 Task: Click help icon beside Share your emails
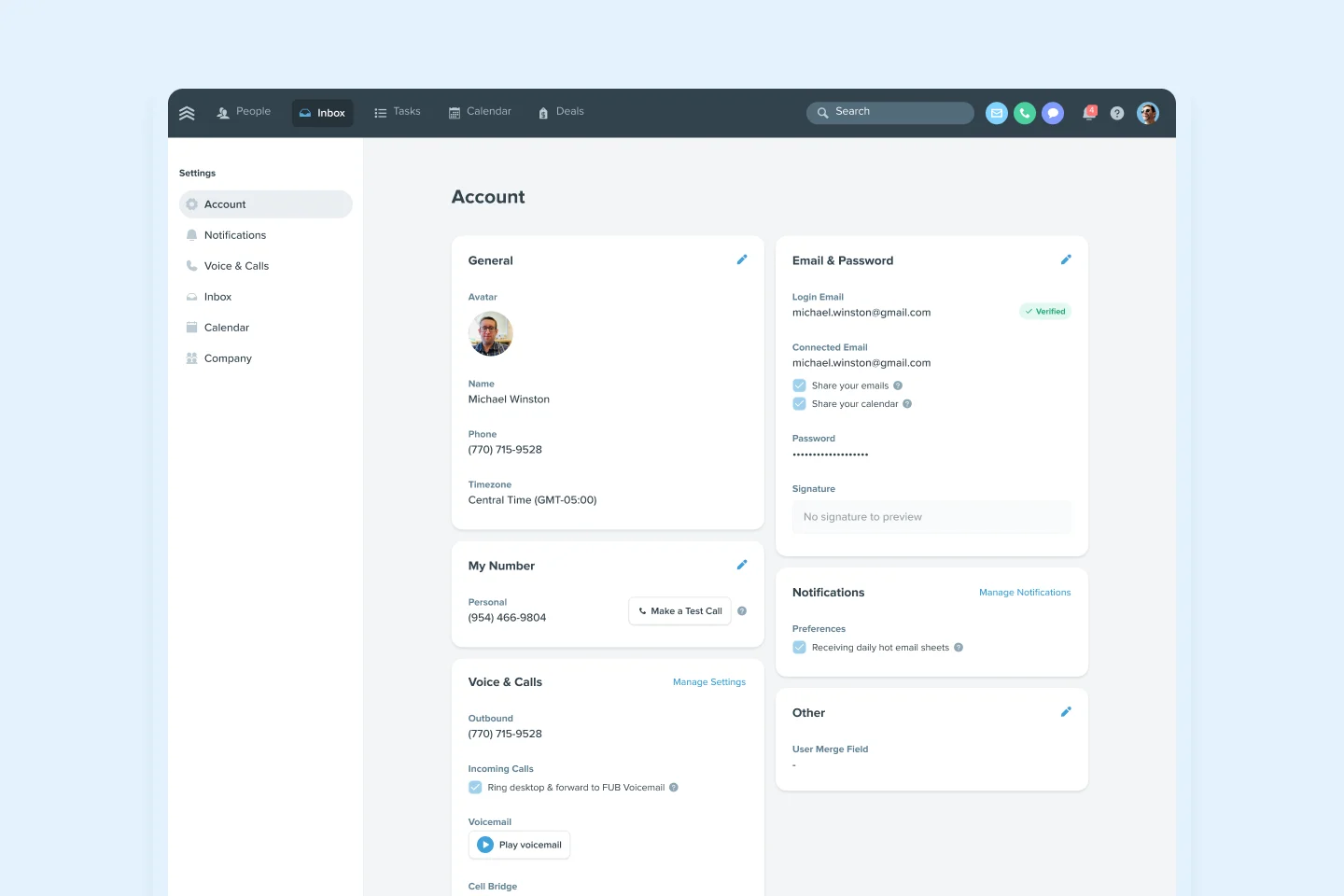click(x=898, y=385)
